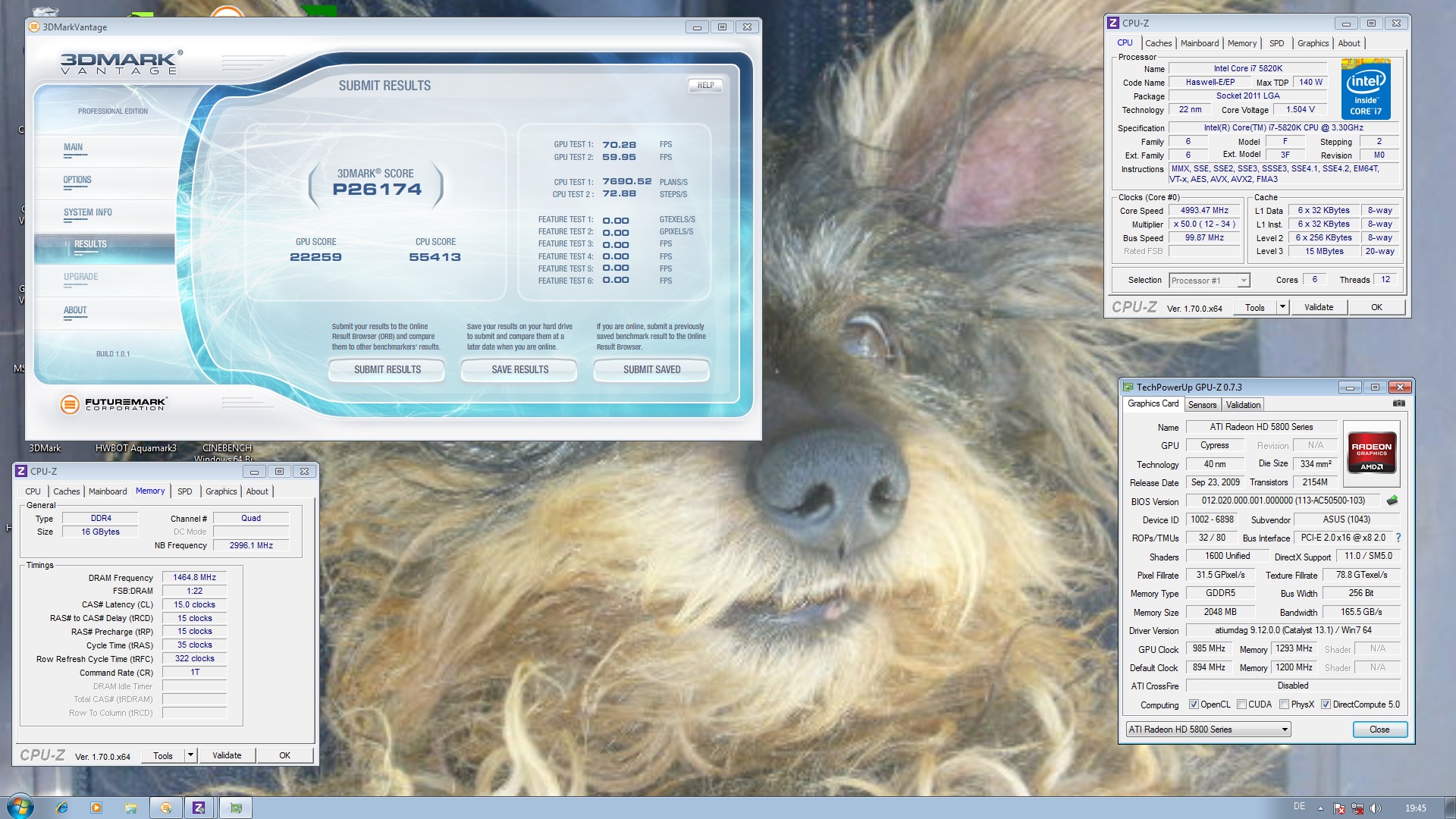Click the P26174 3DMark score text
The image size is (1456, 819).
point(377,190)
